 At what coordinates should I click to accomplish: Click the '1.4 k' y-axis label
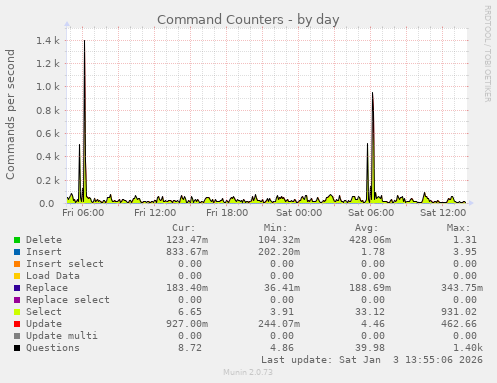tap(48, 41)
